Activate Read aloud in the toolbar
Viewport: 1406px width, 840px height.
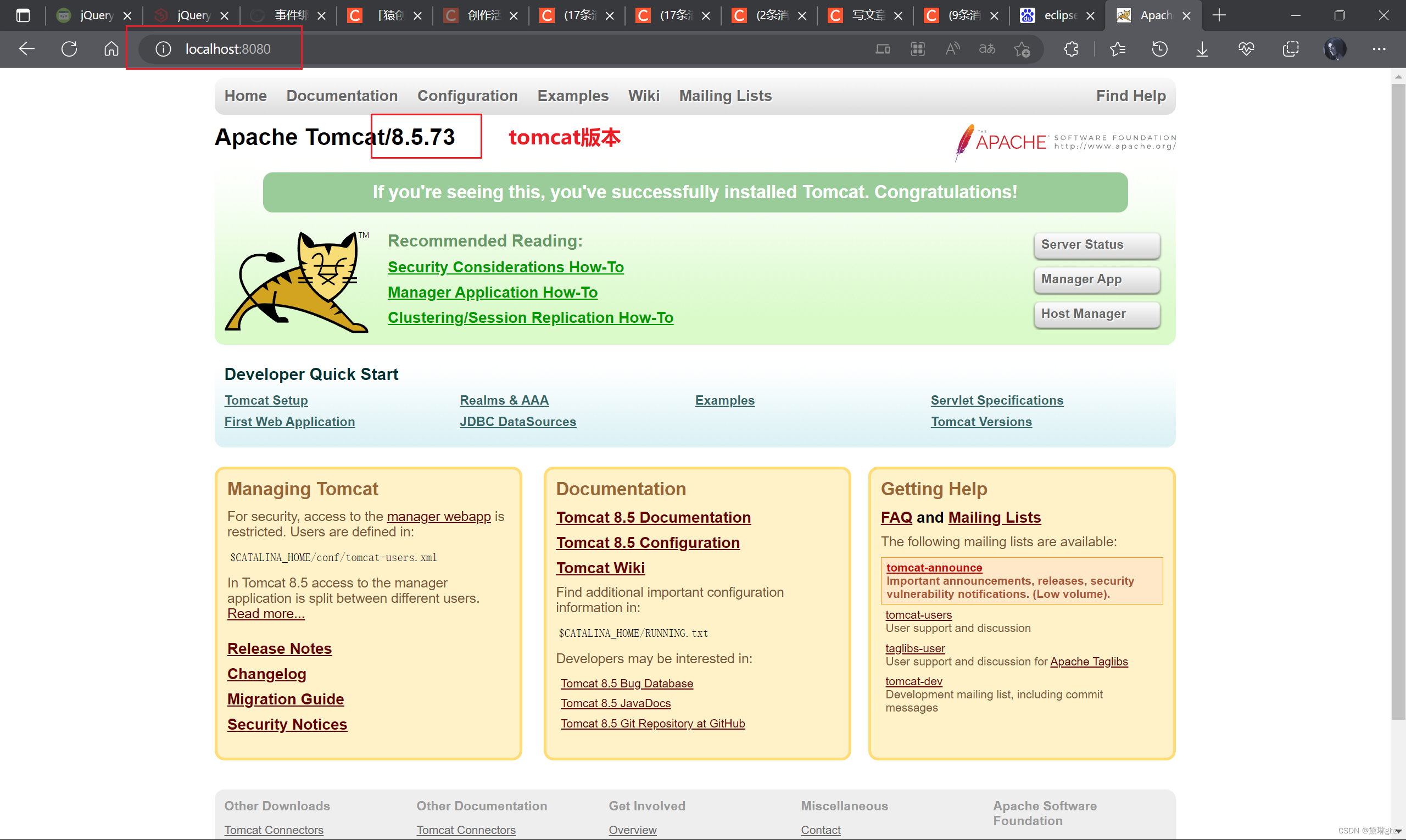point(952,49)
